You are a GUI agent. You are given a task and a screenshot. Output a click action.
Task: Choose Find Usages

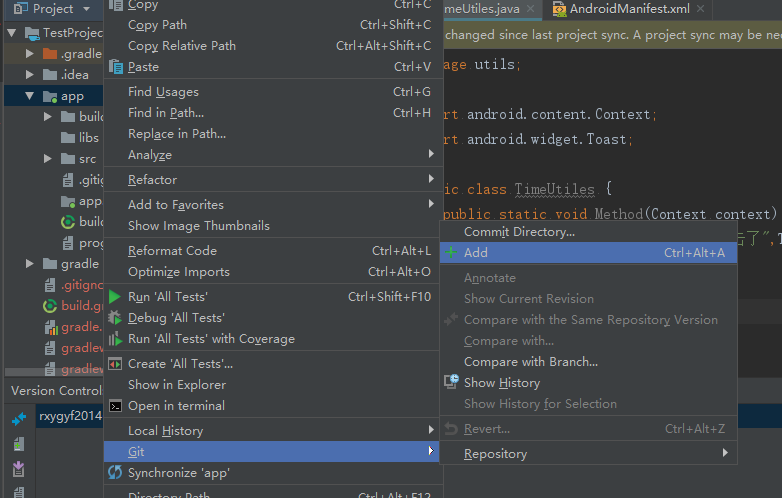(273, 92)
